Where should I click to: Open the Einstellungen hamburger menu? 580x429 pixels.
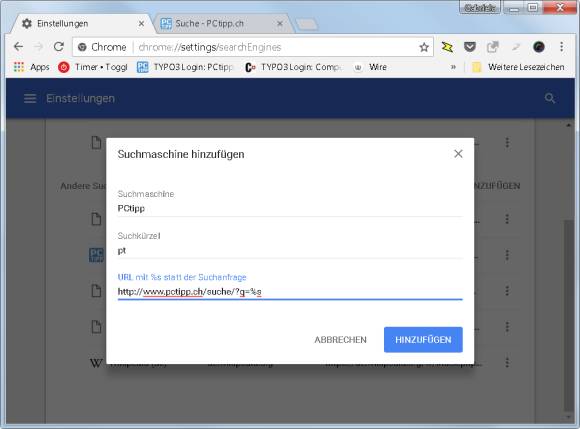(30, 98)
